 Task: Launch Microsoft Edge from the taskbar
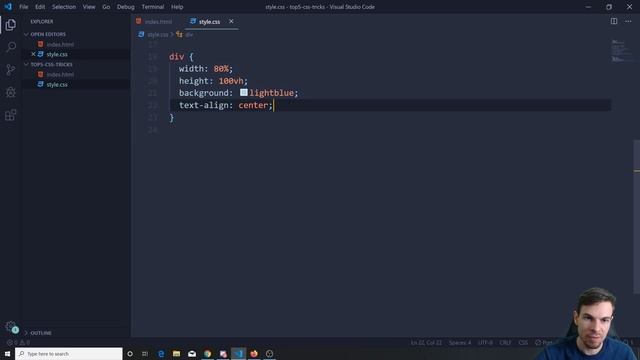point(161,353)
